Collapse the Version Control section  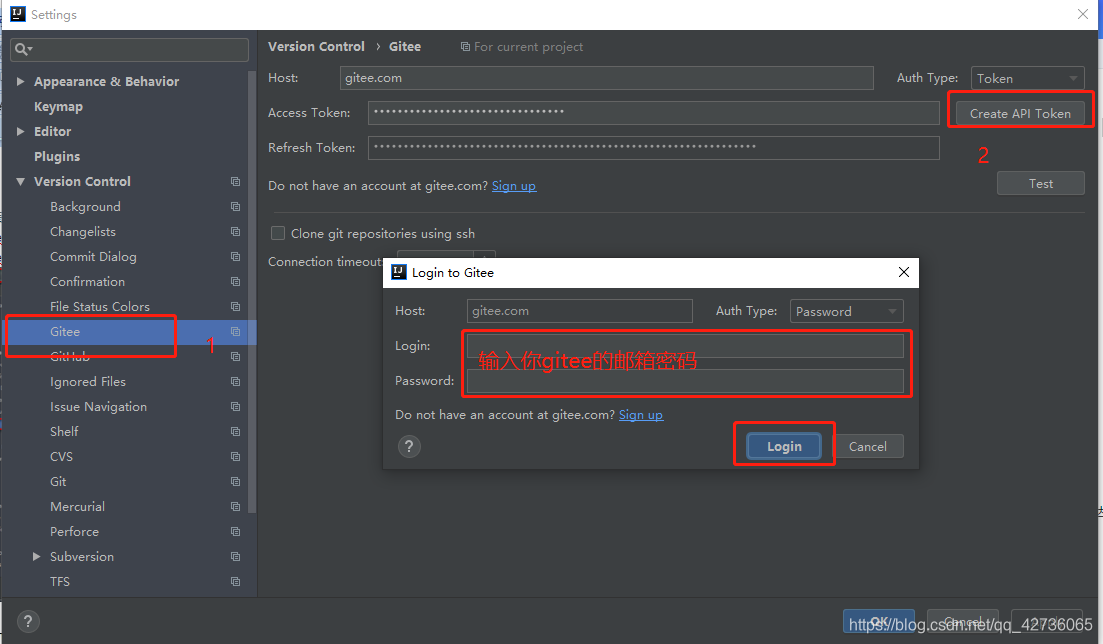(20, 182)
